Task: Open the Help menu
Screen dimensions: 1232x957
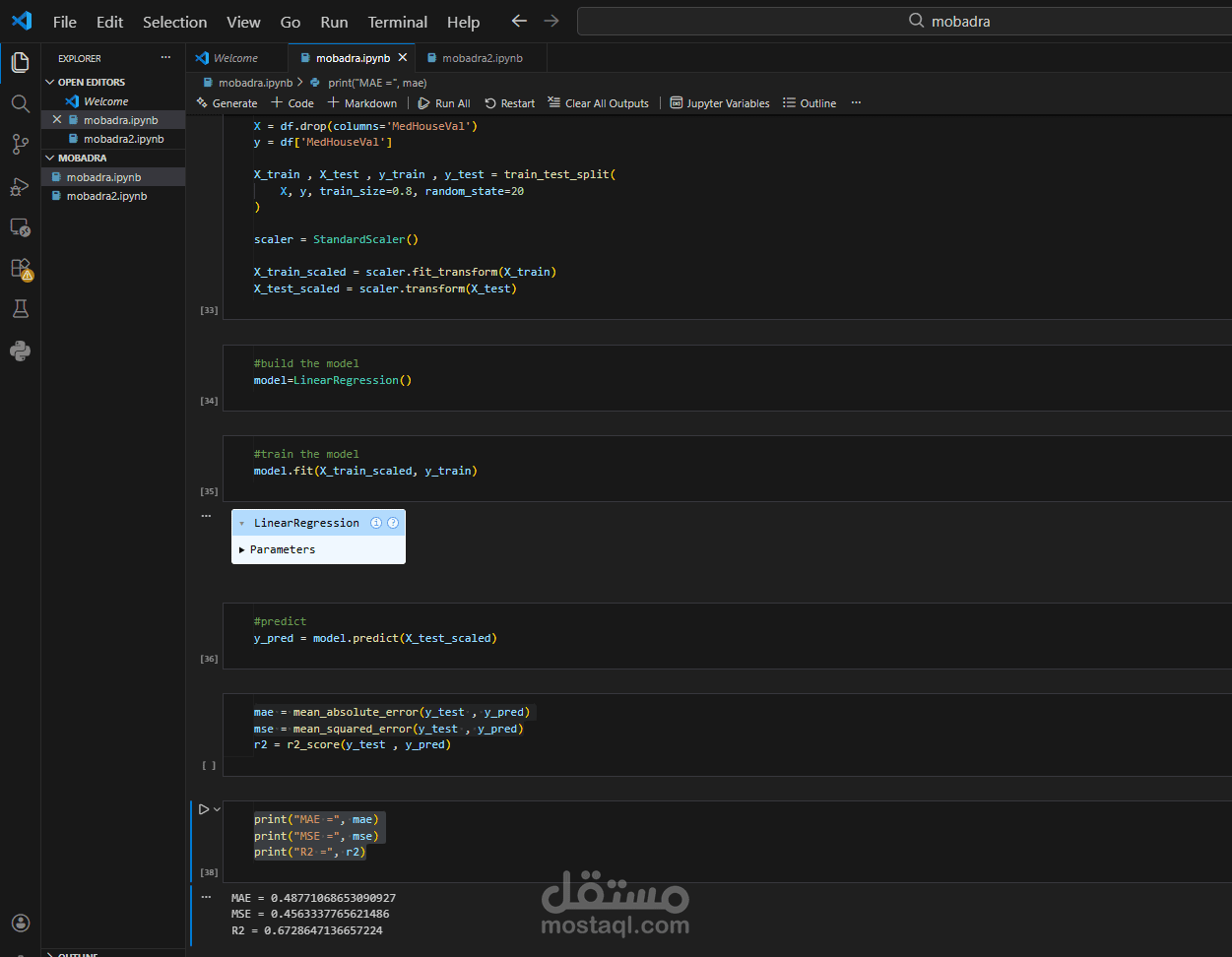Action: pyautogui.click(x=463, y=22)
